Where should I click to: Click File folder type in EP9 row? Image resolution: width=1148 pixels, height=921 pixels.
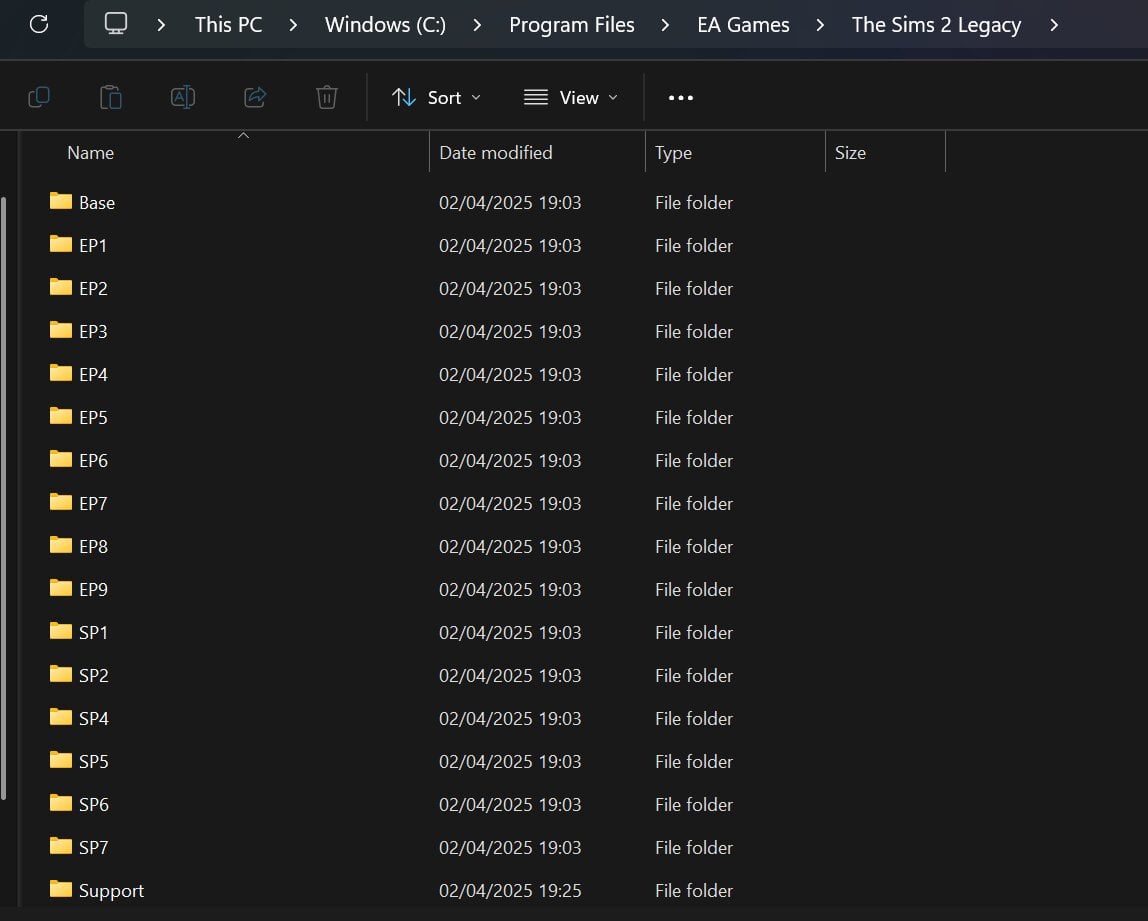pos(693,589)
